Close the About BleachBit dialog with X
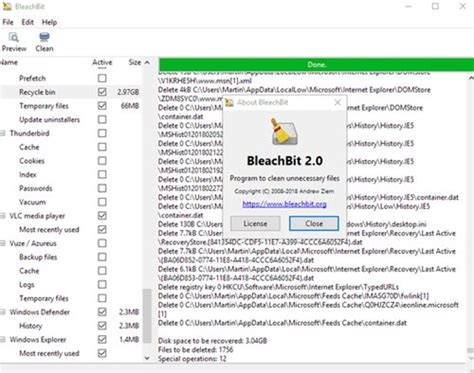 [x=338, y=102]
